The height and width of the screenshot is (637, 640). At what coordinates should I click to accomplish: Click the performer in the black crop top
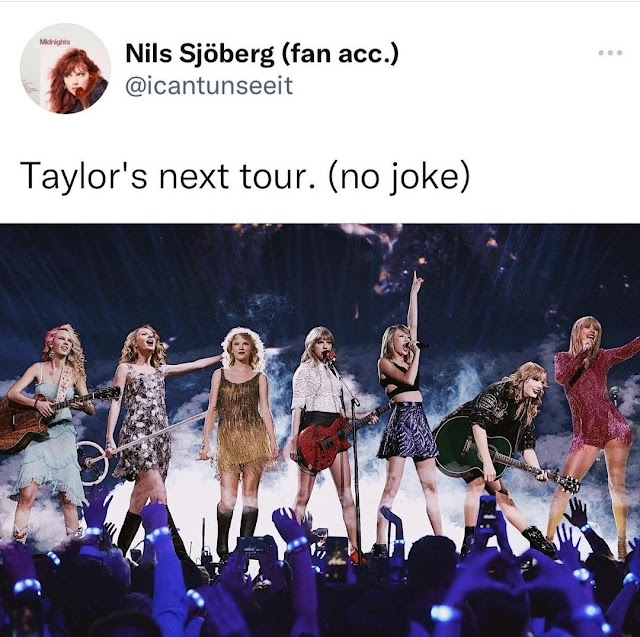coord(406,408)
